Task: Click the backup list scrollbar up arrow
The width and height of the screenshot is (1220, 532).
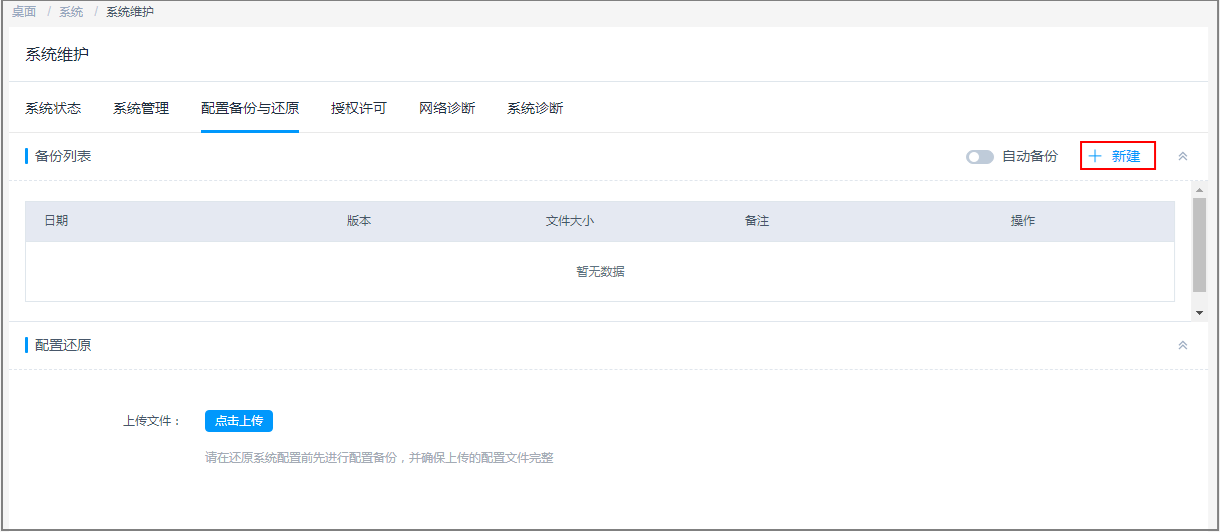Action: point(1200,189)
